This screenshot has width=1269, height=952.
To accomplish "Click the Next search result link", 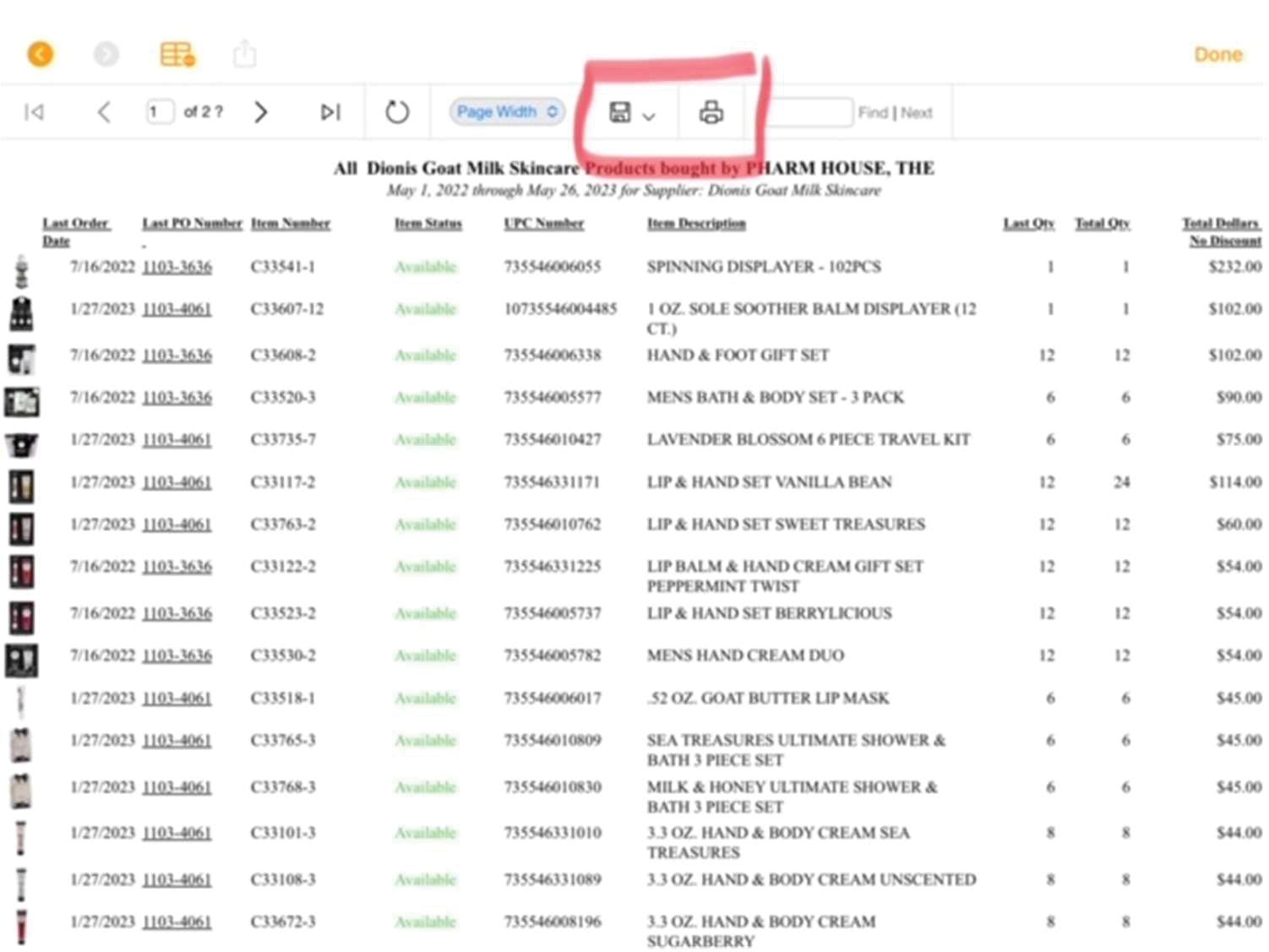I will pos(917,112).
